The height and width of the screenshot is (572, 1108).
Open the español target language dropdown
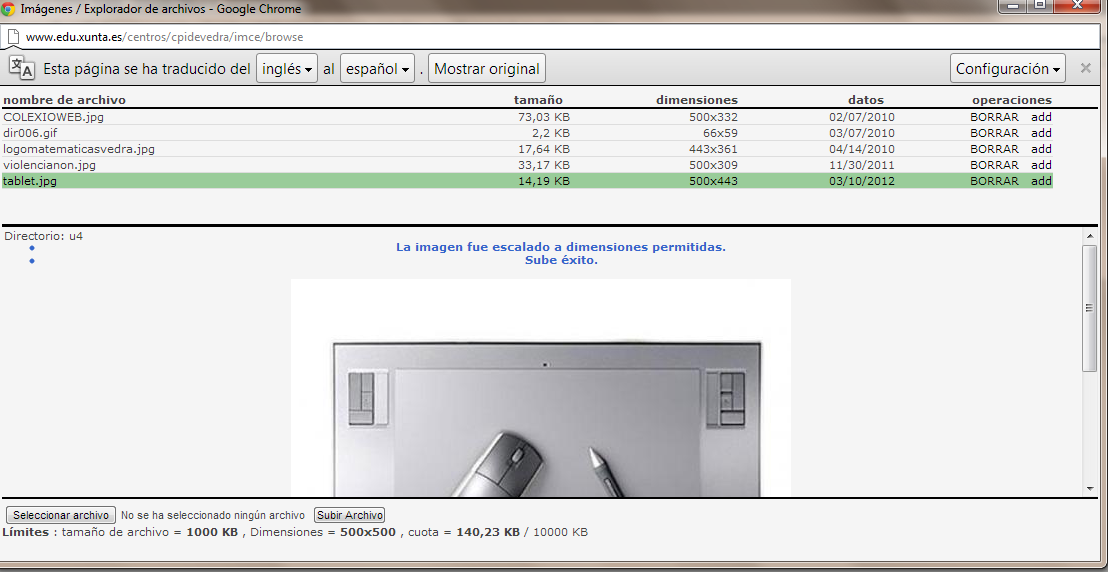[377, 69]
